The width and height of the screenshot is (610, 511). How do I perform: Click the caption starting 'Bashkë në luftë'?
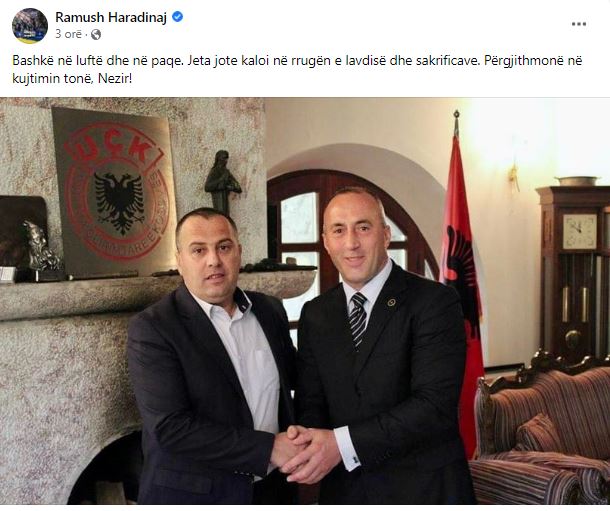297,70
